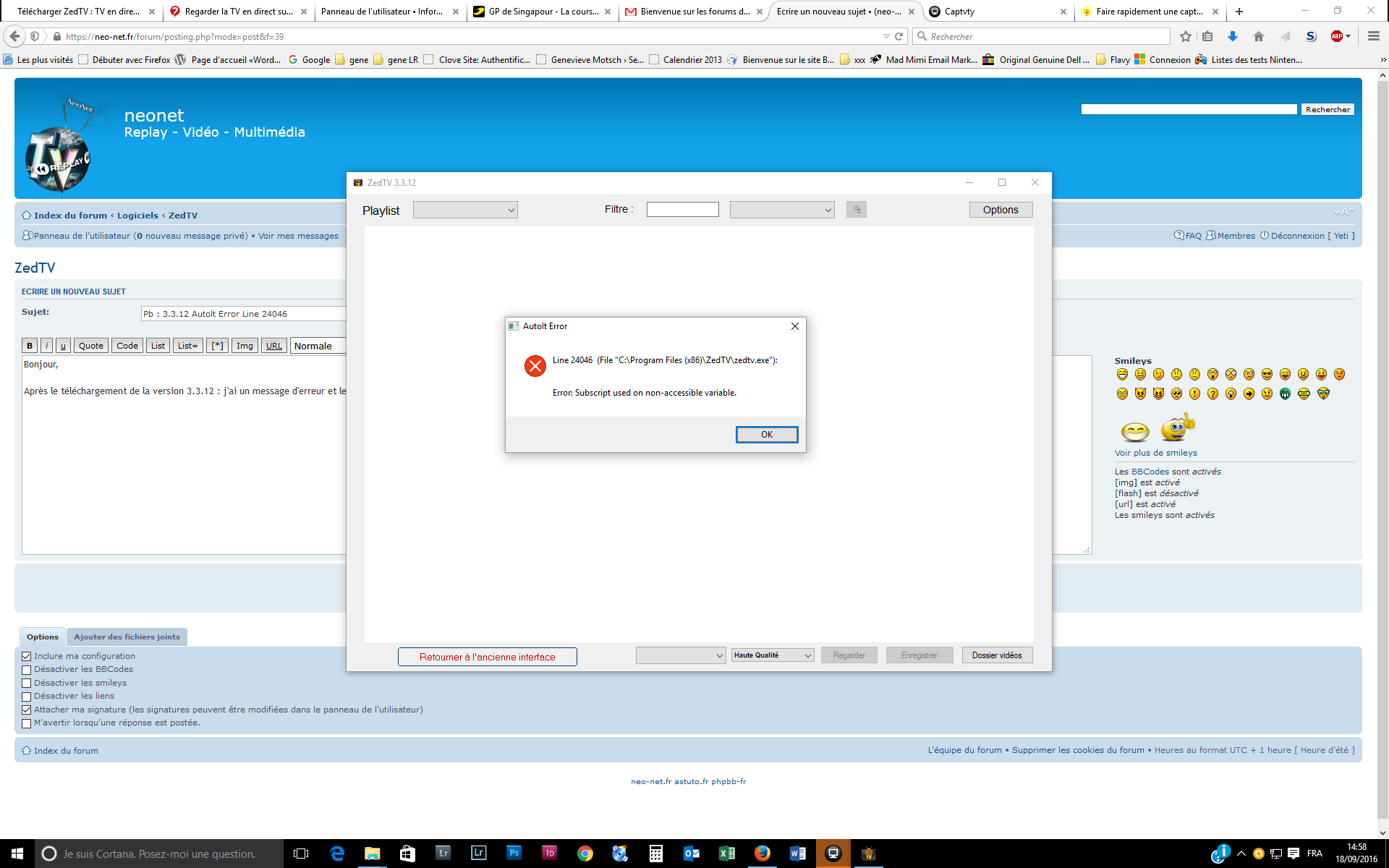Open Microsoft Edge from the taskbar
The image size is (1389, 868).
coord(337,854)
